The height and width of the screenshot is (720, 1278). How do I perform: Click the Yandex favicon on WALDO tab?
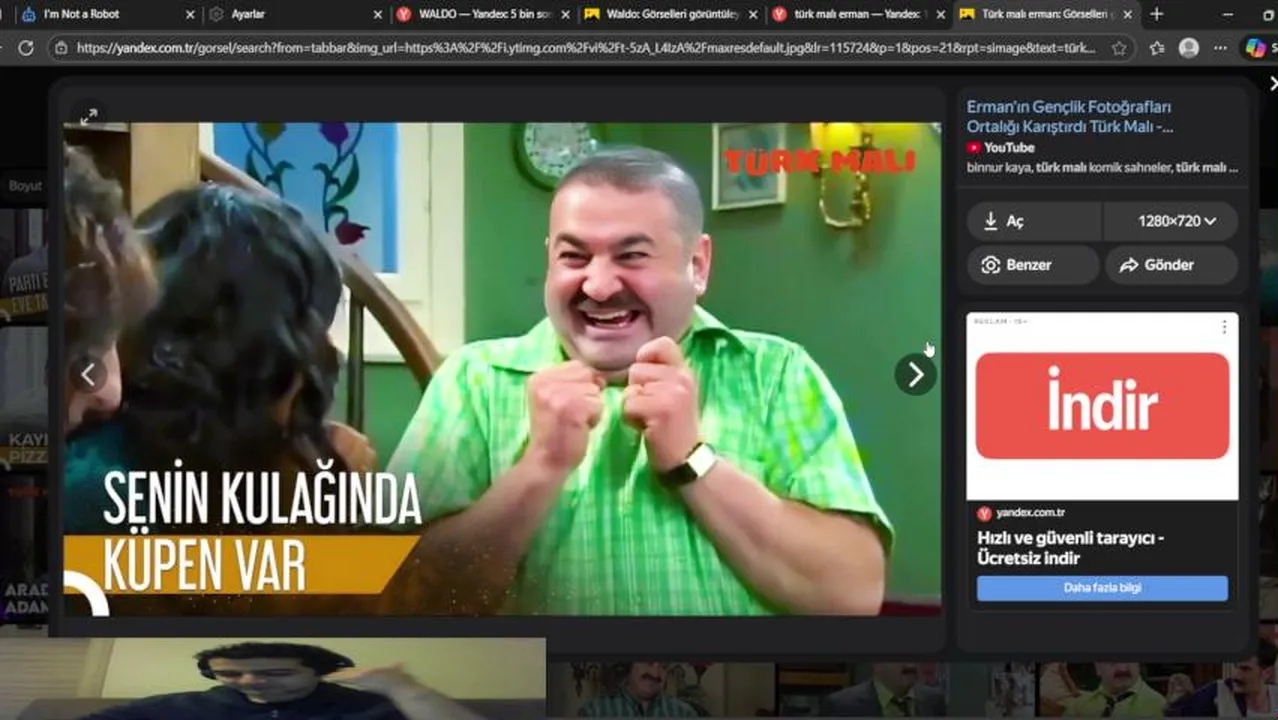pyautogui.click(x=403, y=14)
